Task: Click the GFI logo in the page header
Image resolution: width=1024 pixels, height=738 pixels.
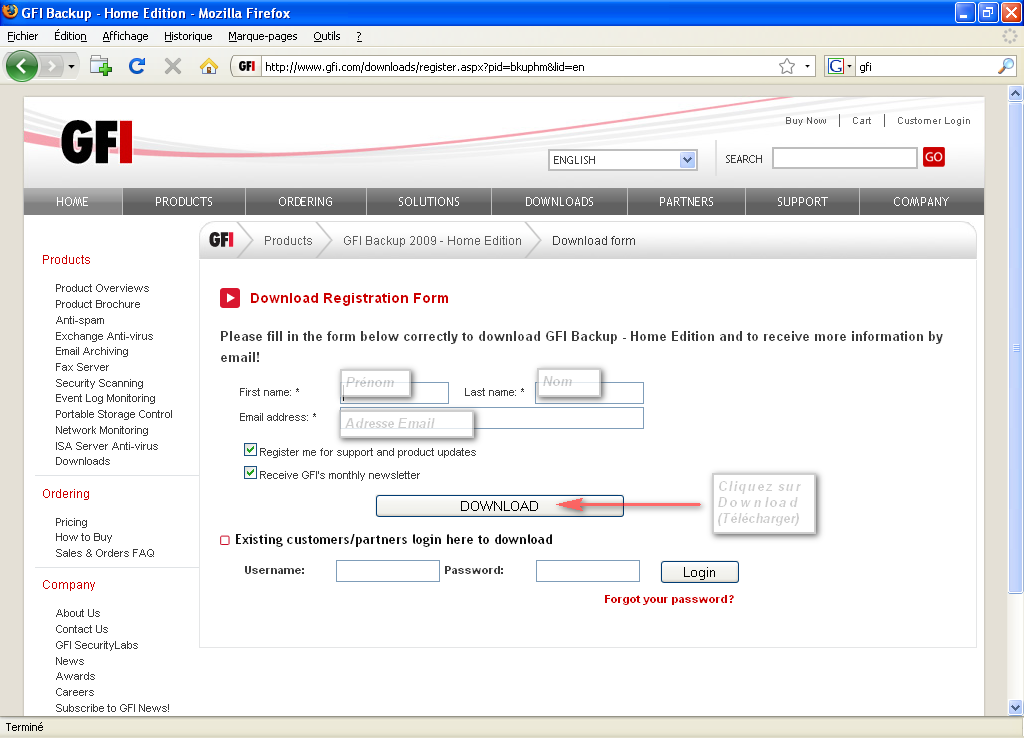Action: [x=97, y=142]
